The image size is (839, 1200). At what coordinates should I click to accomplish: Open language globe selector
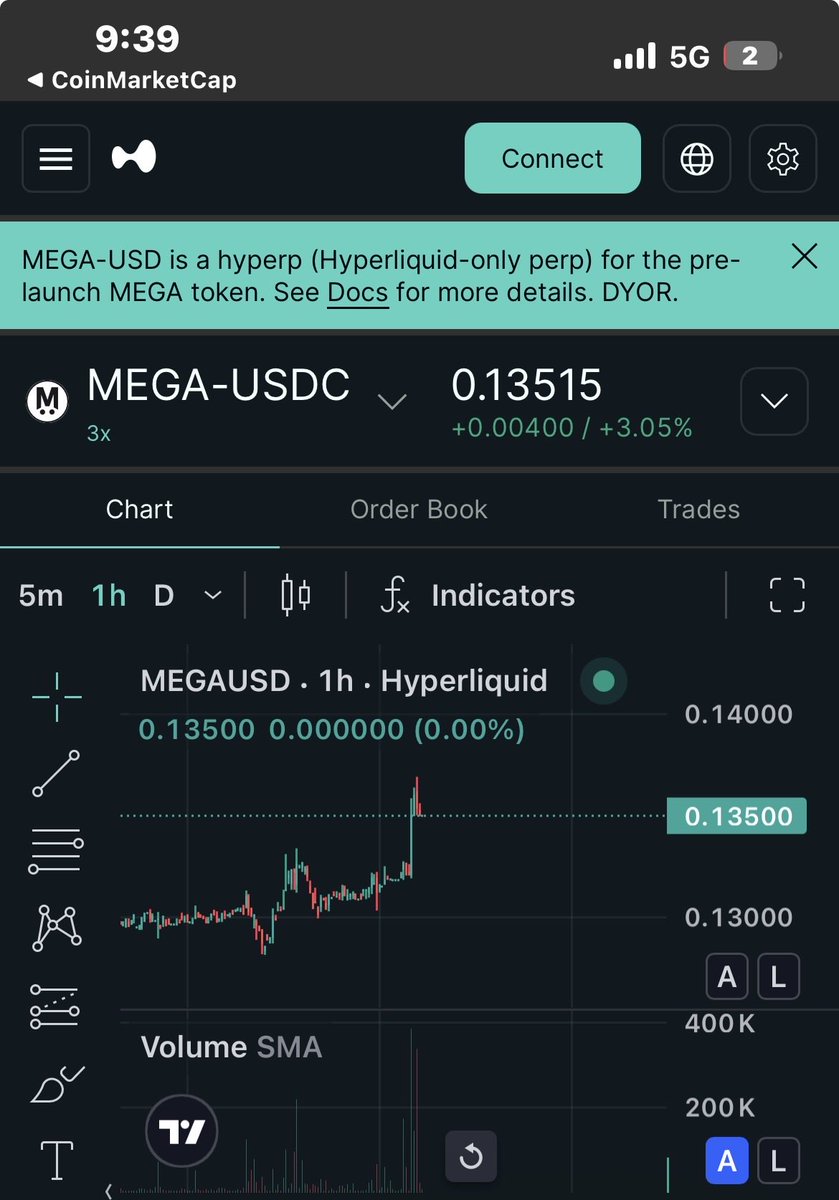point(697,159)
